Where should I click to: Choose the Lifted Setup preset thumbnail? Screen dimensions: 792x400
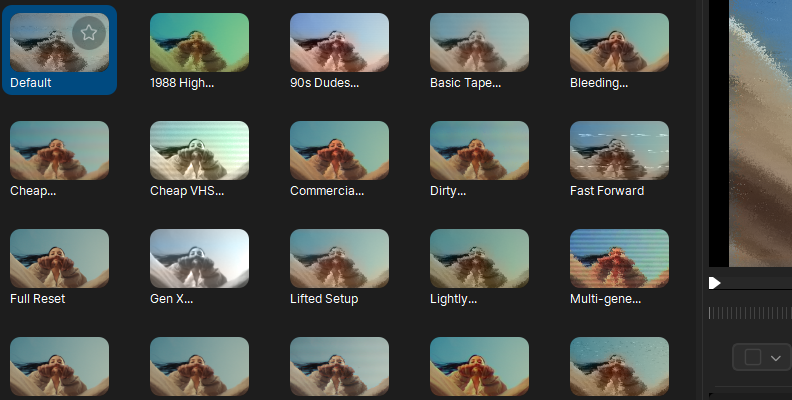[339, 259]
